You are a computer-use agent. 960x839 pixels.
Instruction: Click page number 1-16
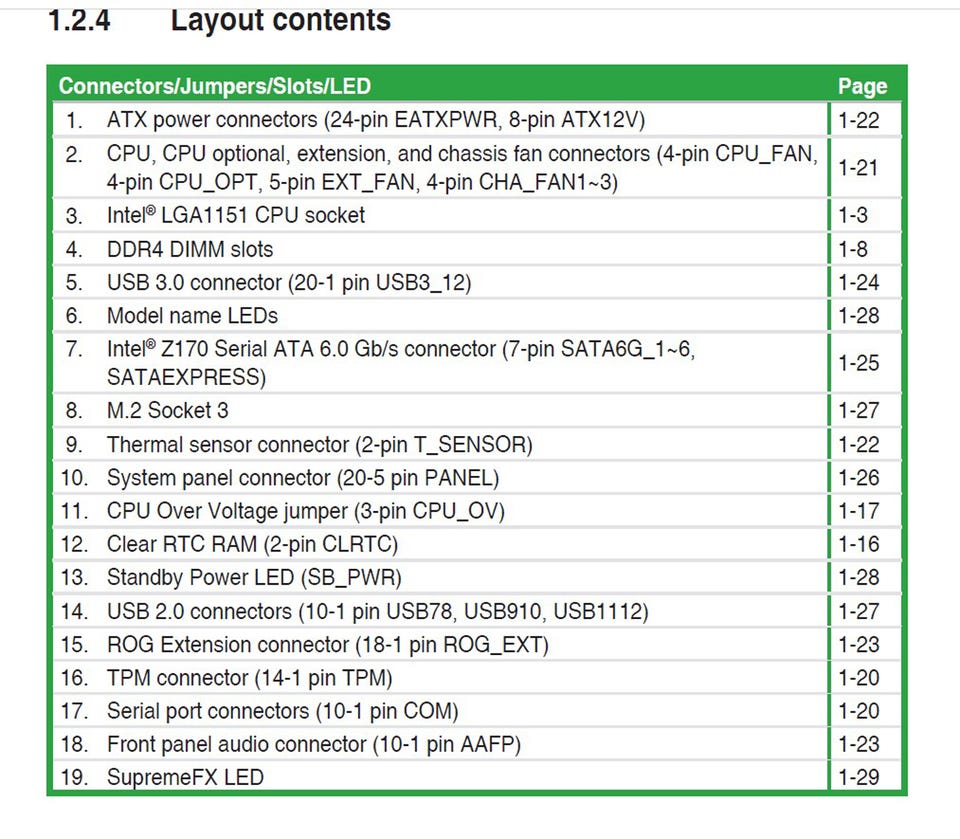tap(858, 544)
